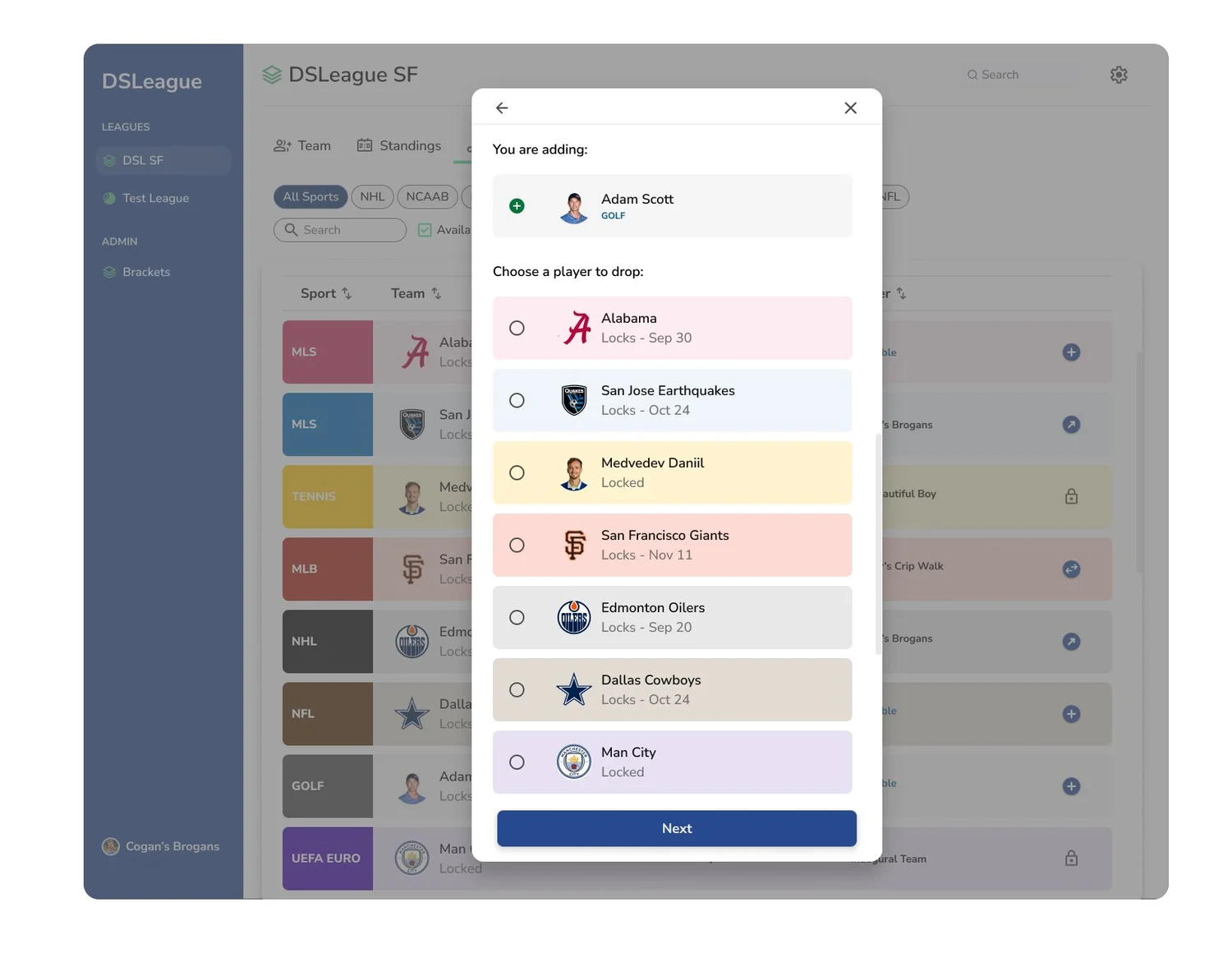The width and height of the screenshot is (1232, 953).
Task: Click the plus icon in Golf row
Action: (x=1071, y=786)
